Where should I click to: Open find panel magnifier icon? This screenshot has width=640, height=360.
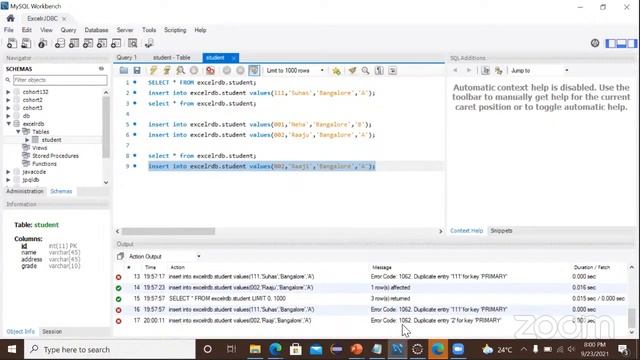coord(365,71)
